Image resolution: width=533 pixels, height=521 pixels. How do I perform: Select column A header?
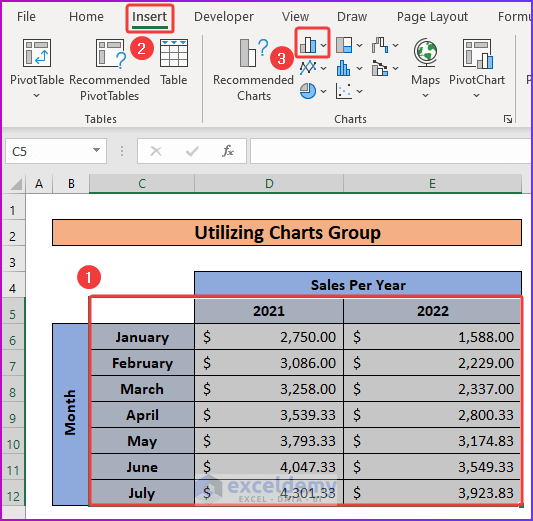[39, 184]
